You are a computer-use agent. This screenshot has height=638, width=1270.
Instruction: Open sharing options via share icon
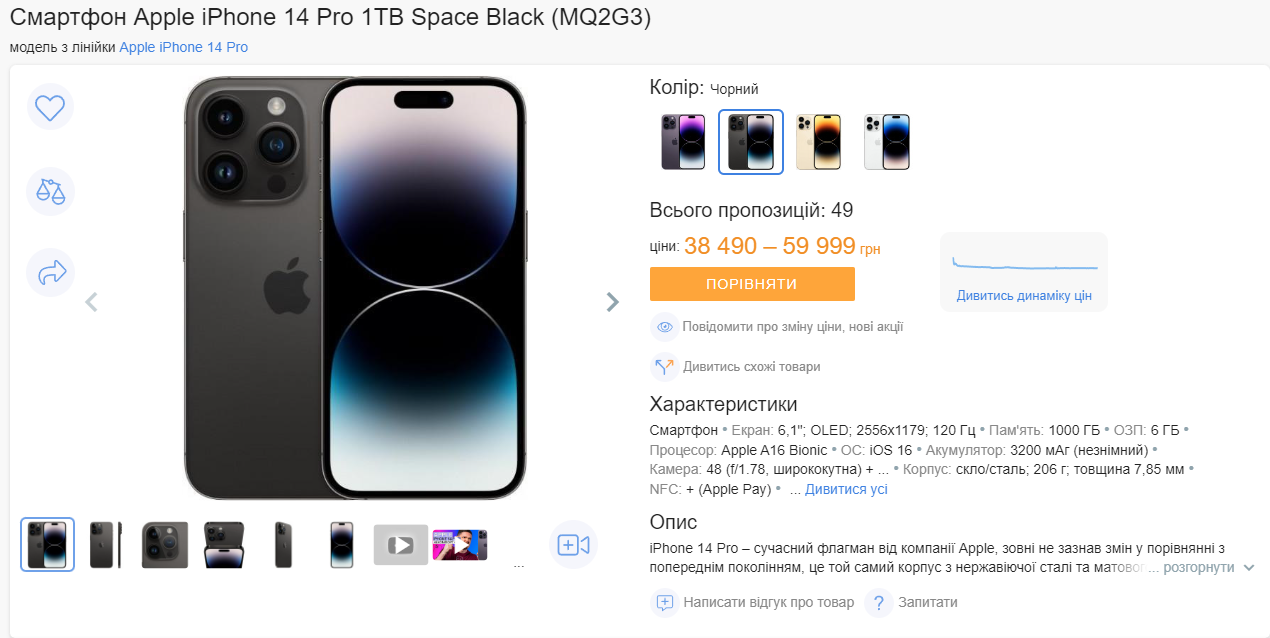(50, 272)
